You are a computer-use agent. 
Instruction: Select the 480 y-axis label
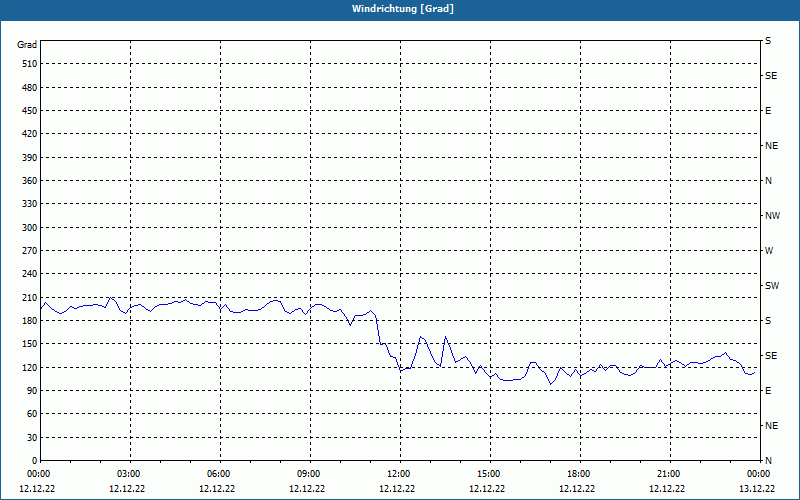click(29, 88)
